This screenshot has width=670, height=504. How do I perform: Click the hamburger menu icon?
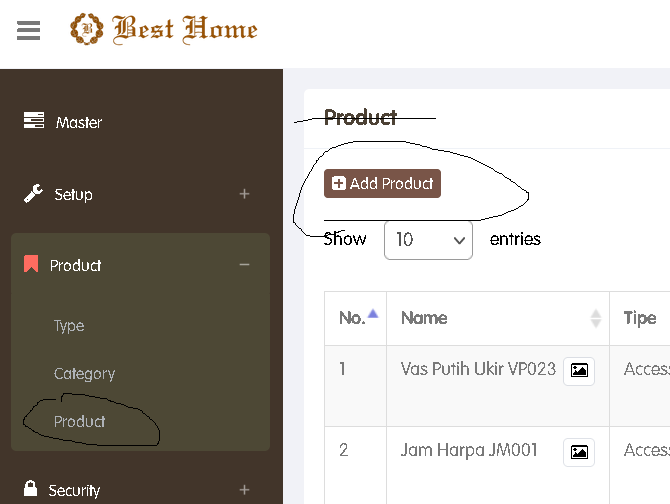[28, 30]
